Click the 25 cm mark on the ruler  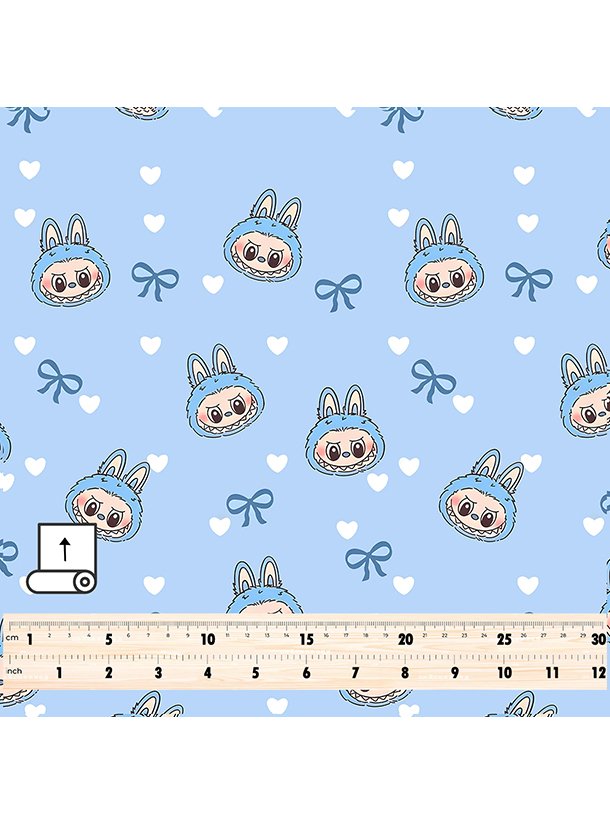click(503, 639)
